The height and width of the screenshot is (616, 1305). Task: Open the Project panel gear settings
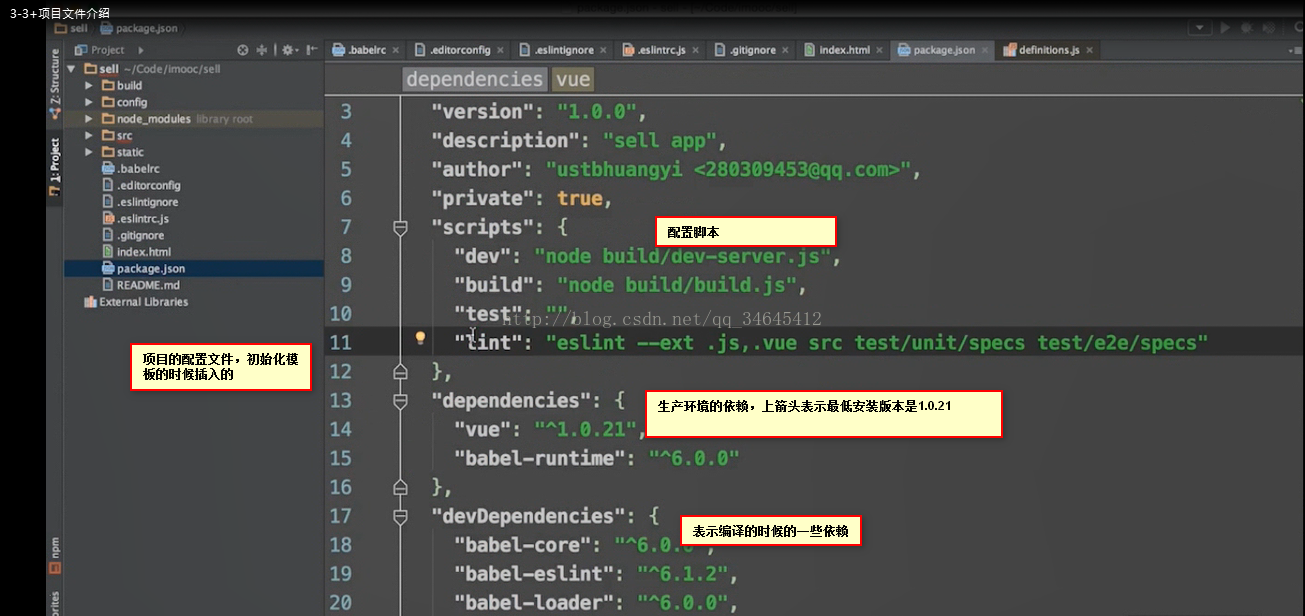287,50
